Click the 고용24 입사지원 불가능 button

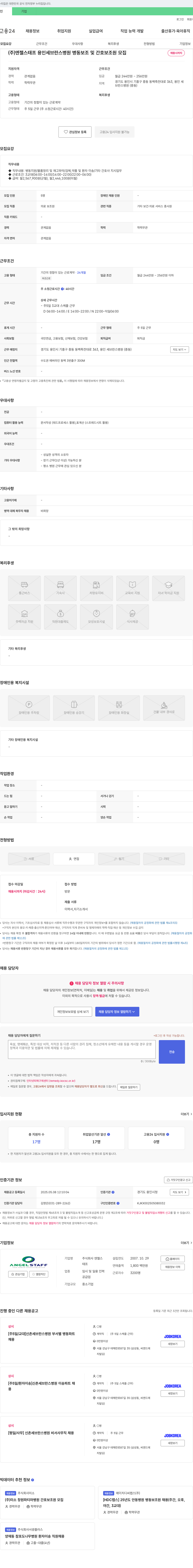(115, 132)
